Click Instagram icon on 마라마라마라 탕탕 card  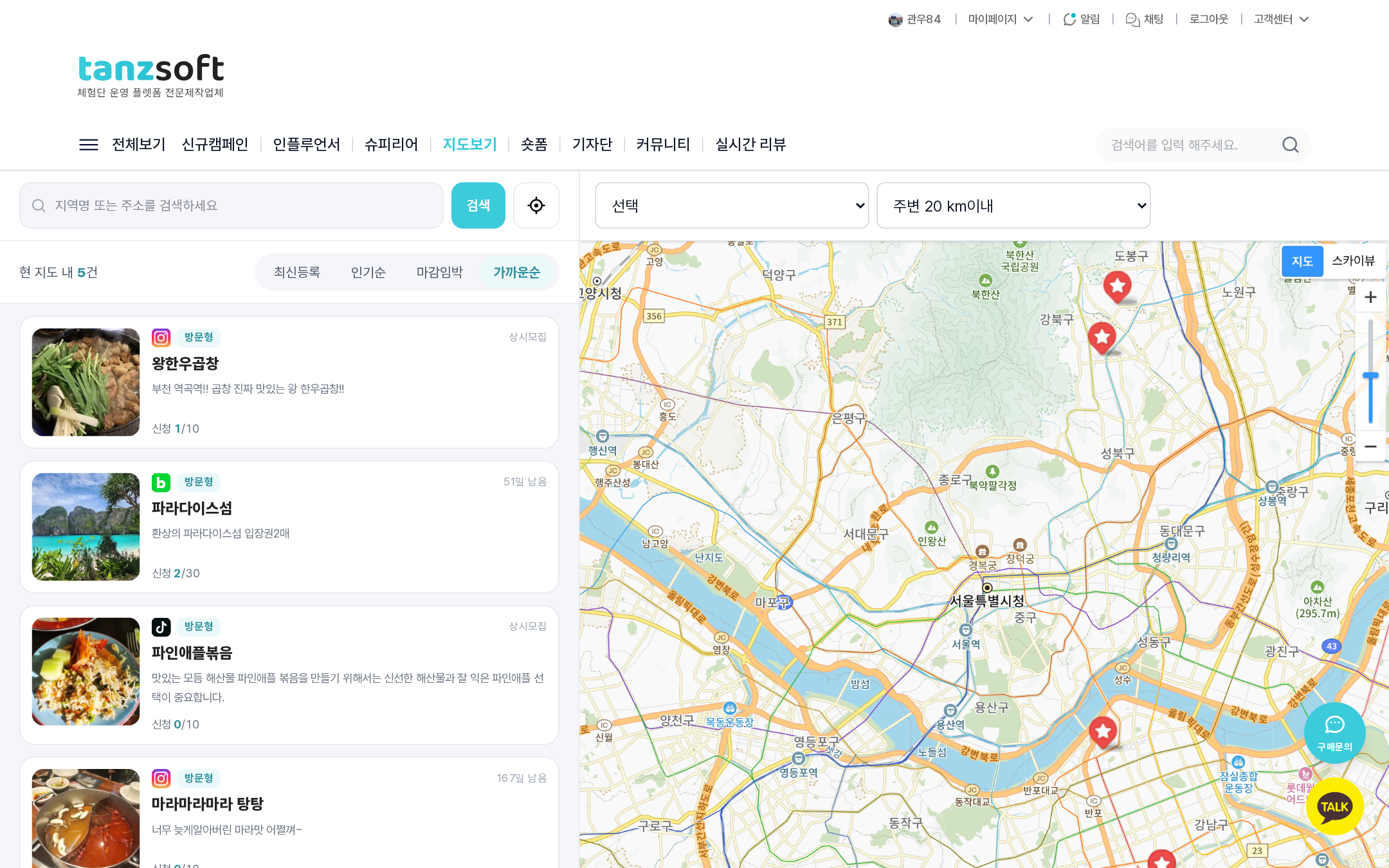pos(161,778)
